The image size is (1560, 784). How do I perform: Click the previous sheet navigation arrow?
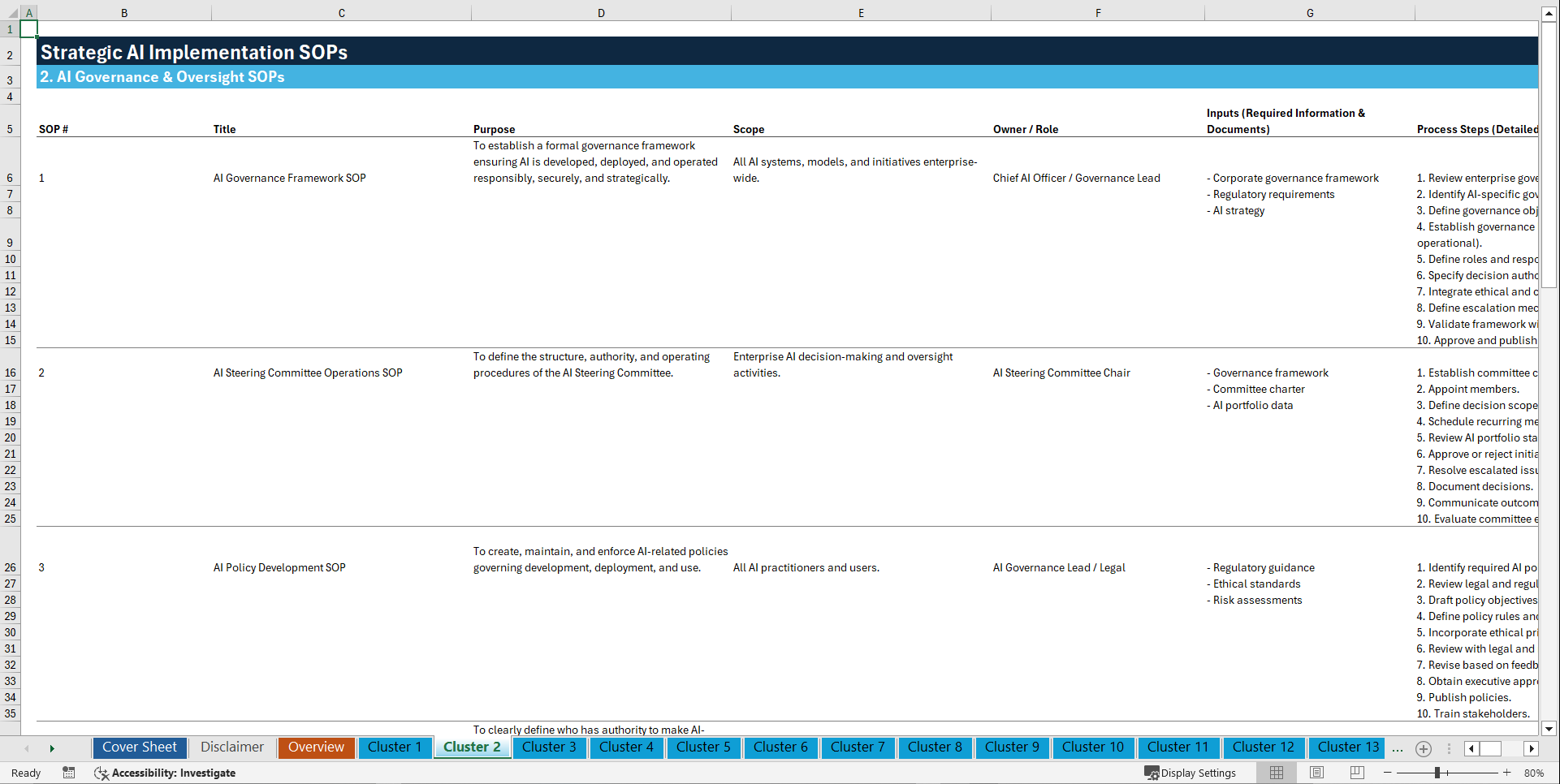[x=27, y=747]
